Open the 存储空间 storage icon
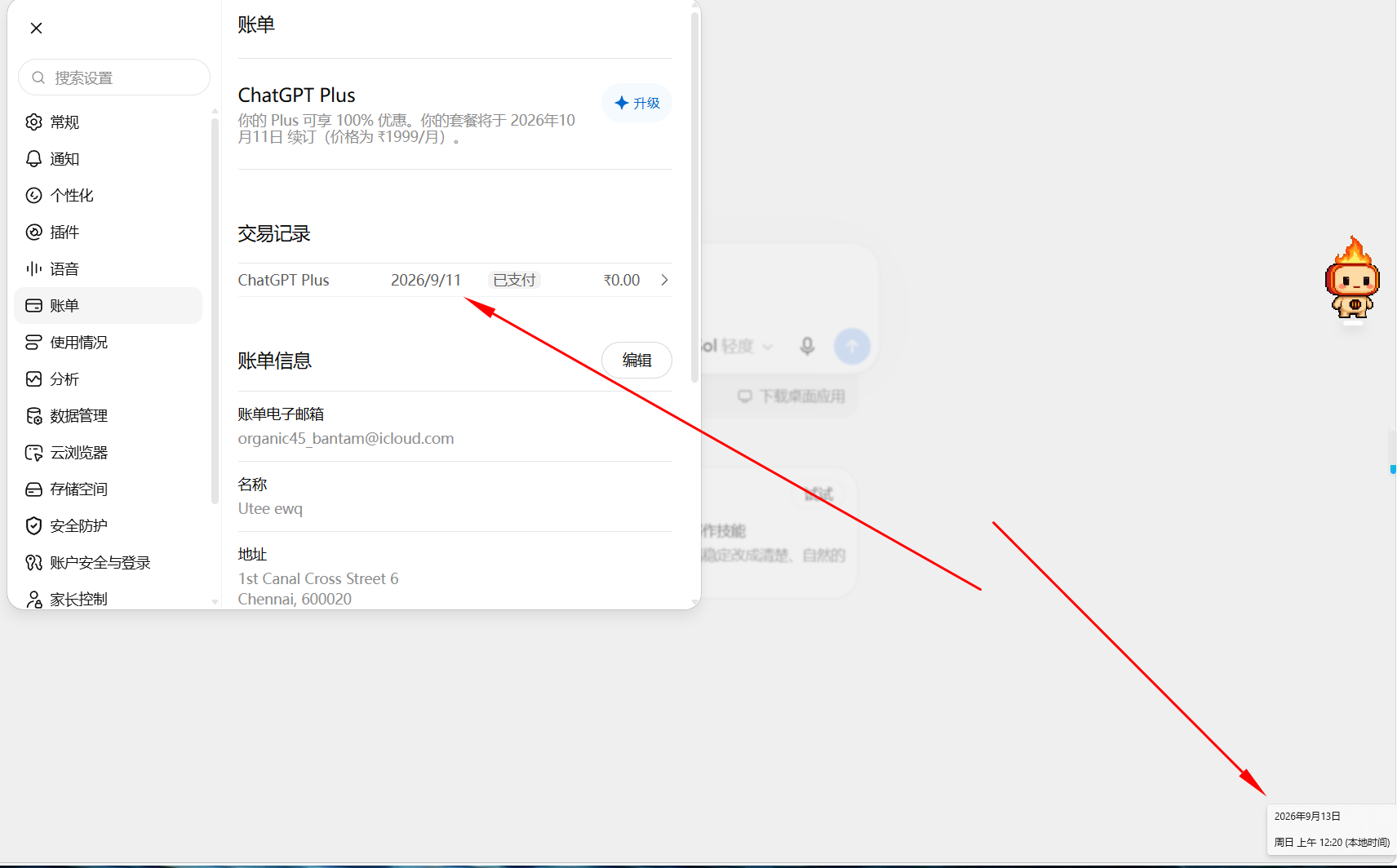 point(33,489)
